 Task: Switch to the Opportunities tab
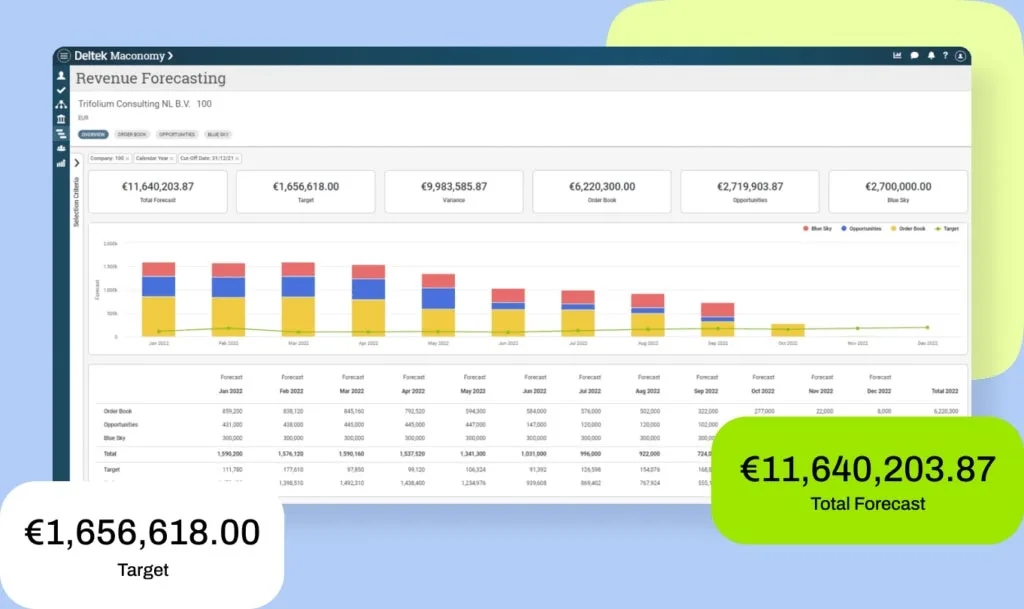point(177,134)
